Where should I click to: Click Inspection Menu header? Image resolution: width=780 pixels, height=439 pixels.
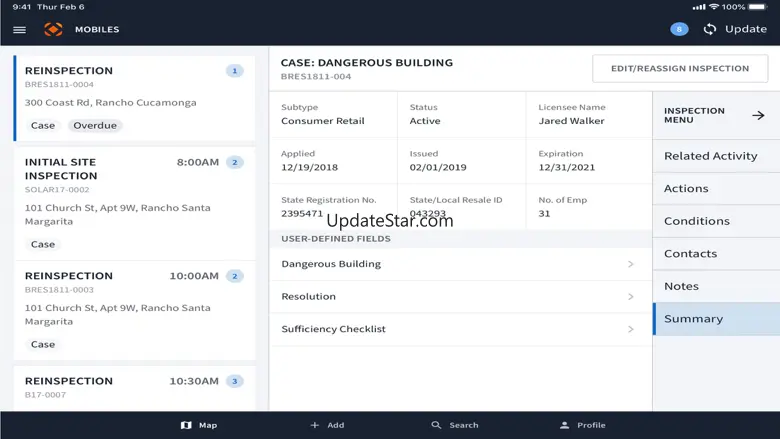(716, 115)
